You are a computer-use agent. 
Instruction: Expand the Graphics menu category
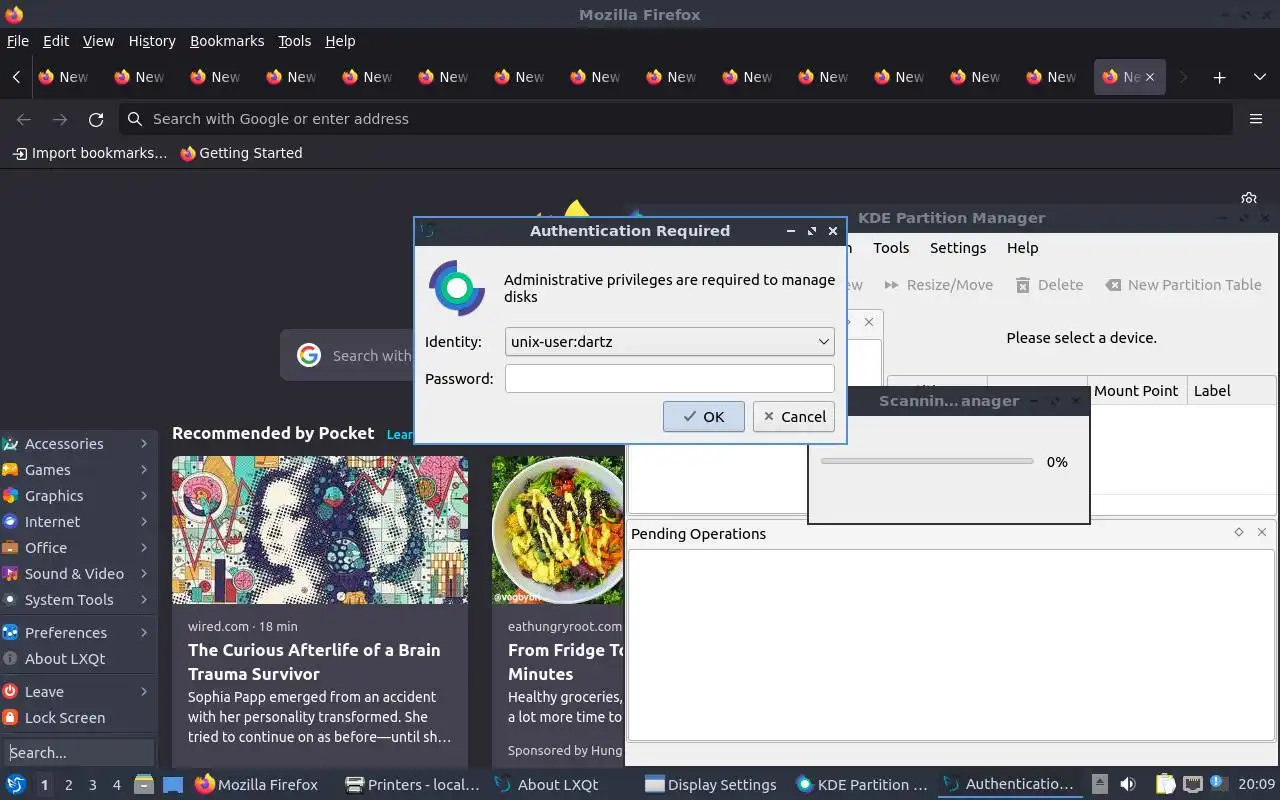click(77, 495)
